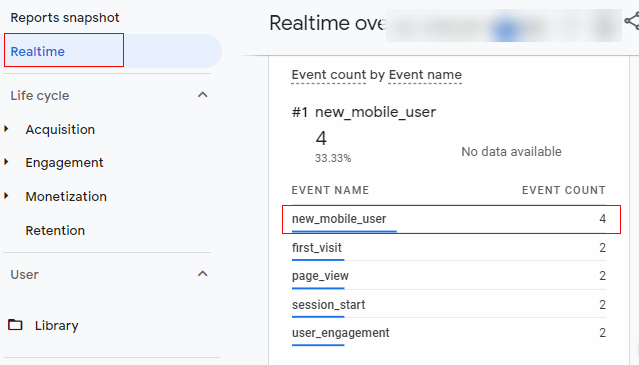Click the #1 new_mobile_user summary heading
The width and height of the screenshot is (639, 365).
click(364, 112)
